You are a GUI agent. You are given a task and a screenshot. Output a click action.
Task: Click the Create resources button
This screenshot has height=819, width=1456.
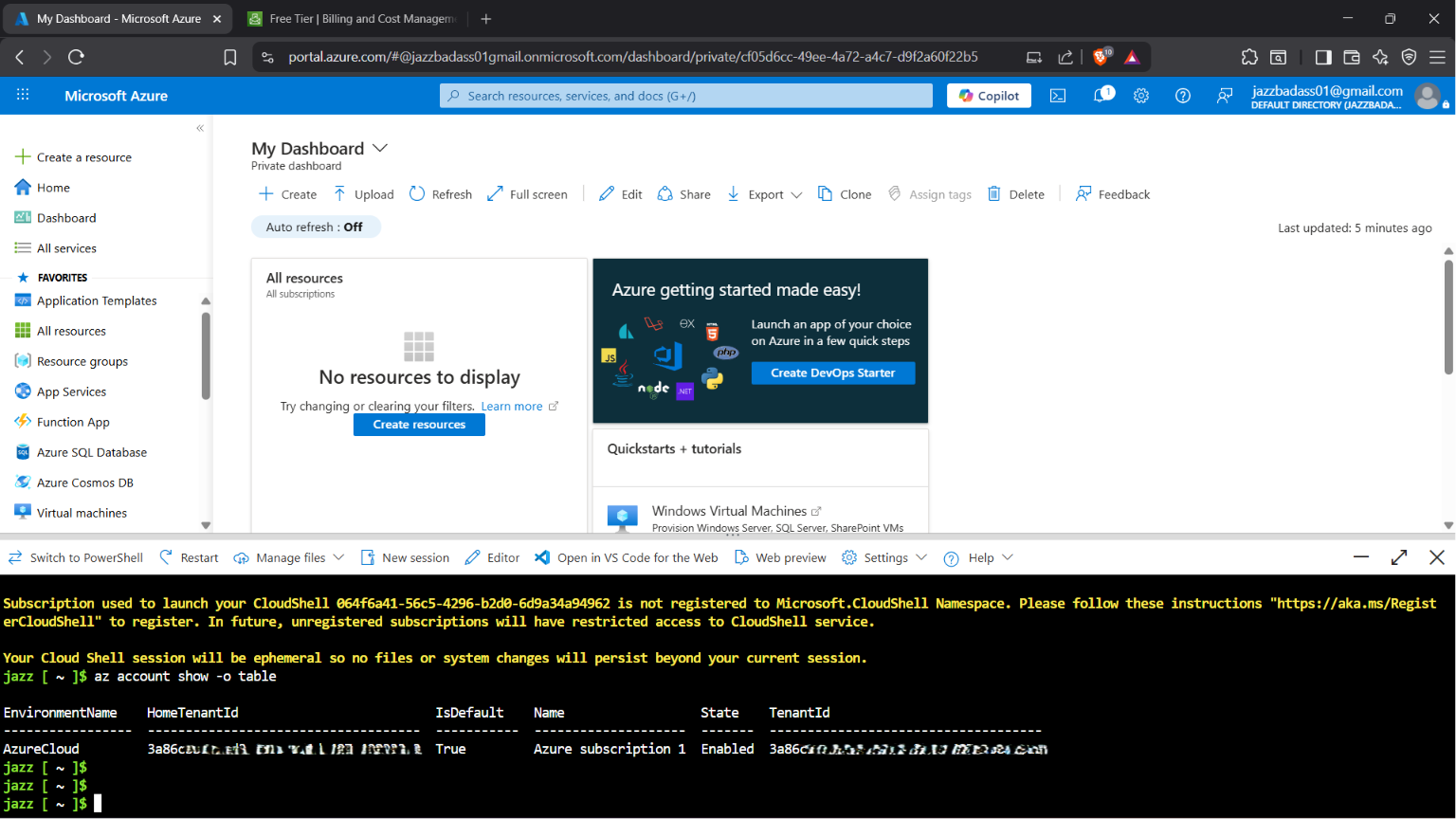click(x=419, y=425)
